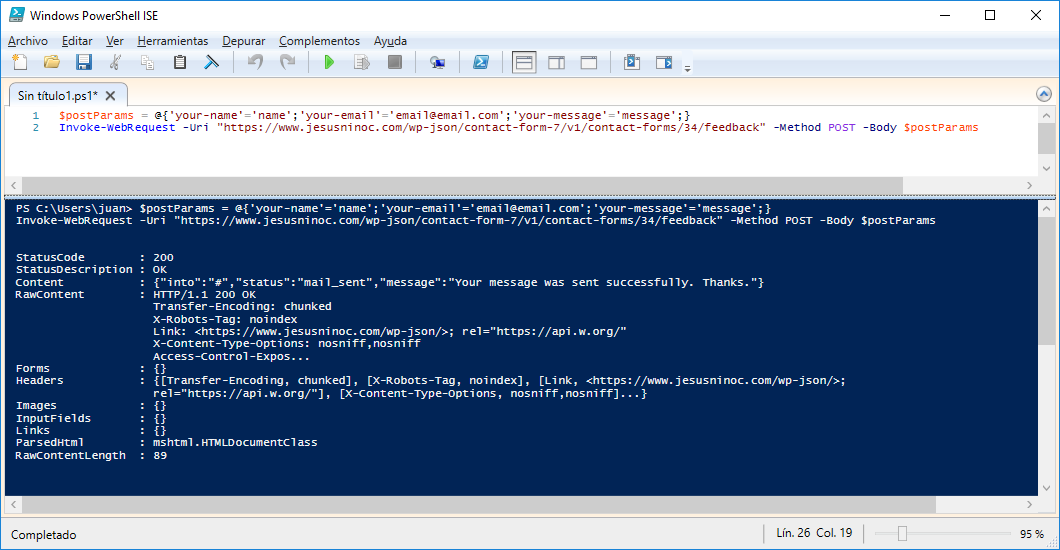Open the Herramientas menu
This screenshot has width=1060, height=550.
pyautogui.click(x=173, y=41)
